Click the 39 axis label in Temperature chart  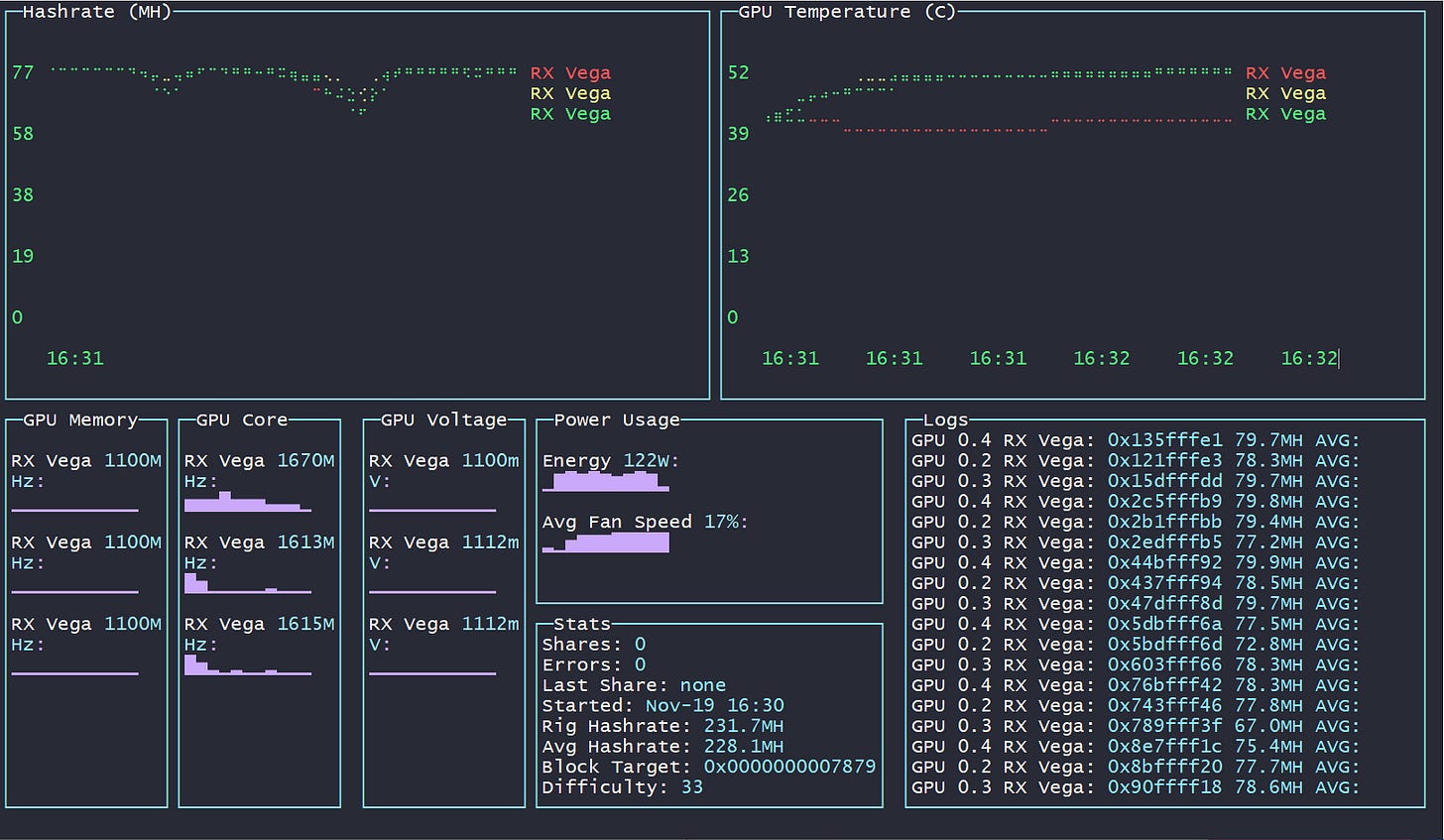(738, 134)
